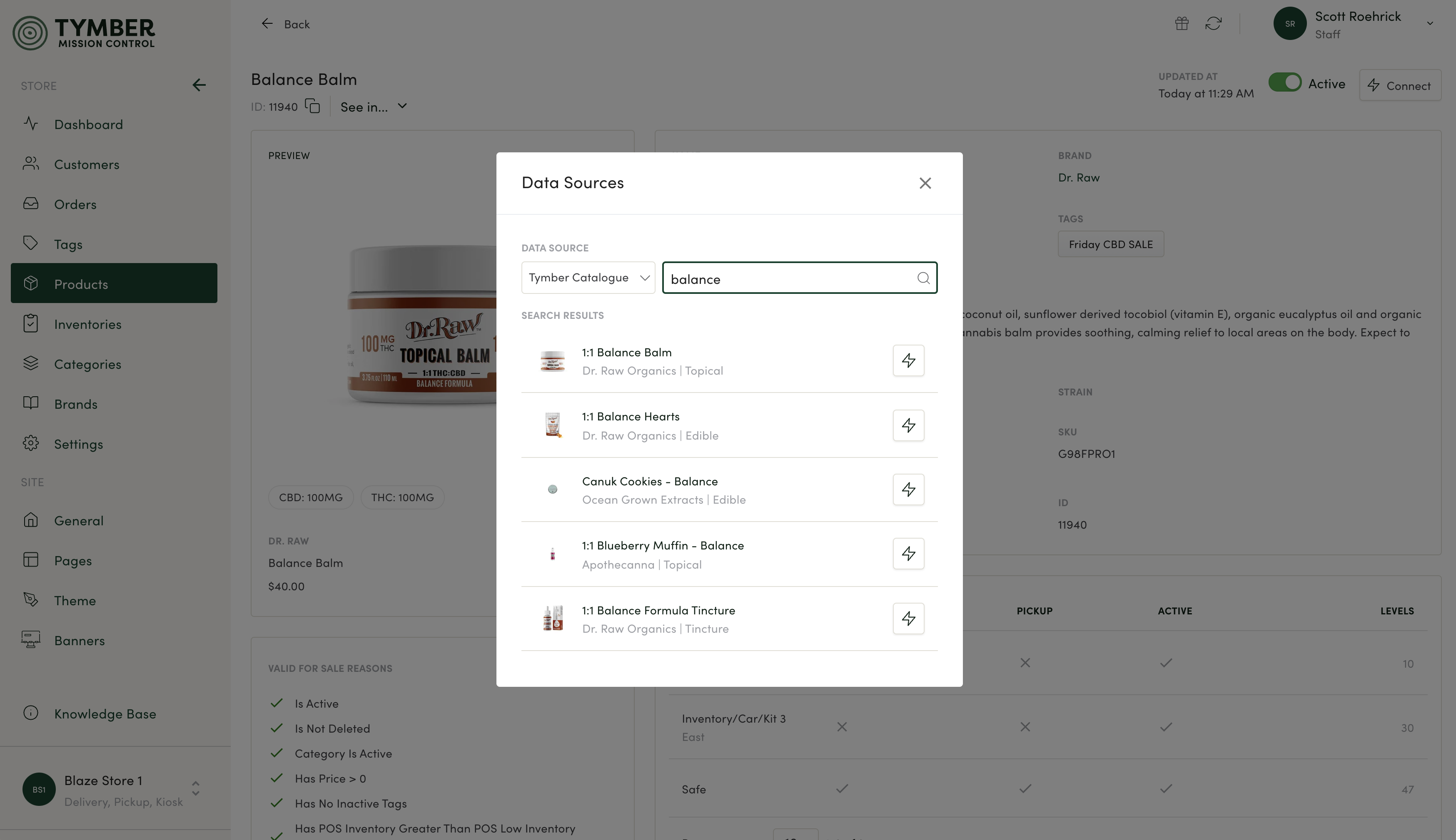Connect the 1:1 Balance Hearts result
The image size is (1456, 840).
click(x=908, y=425)
